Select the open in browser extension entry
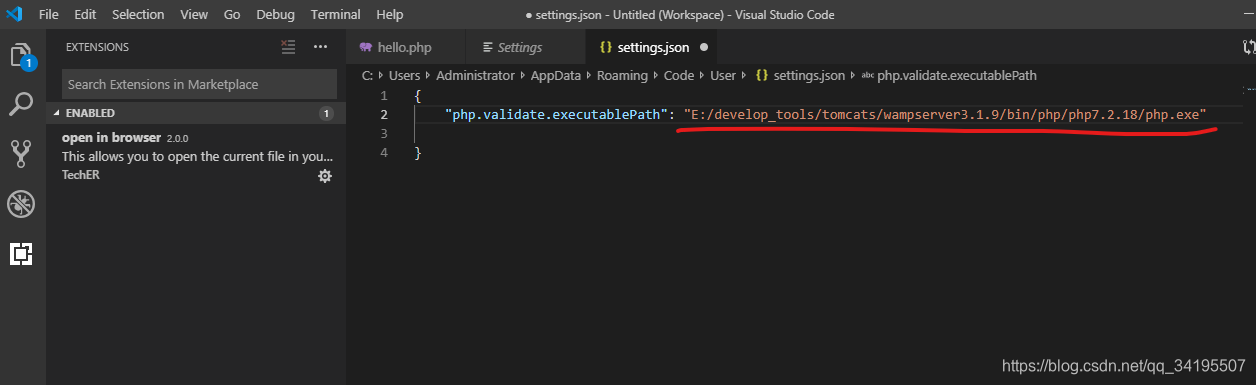 (196, 157)
